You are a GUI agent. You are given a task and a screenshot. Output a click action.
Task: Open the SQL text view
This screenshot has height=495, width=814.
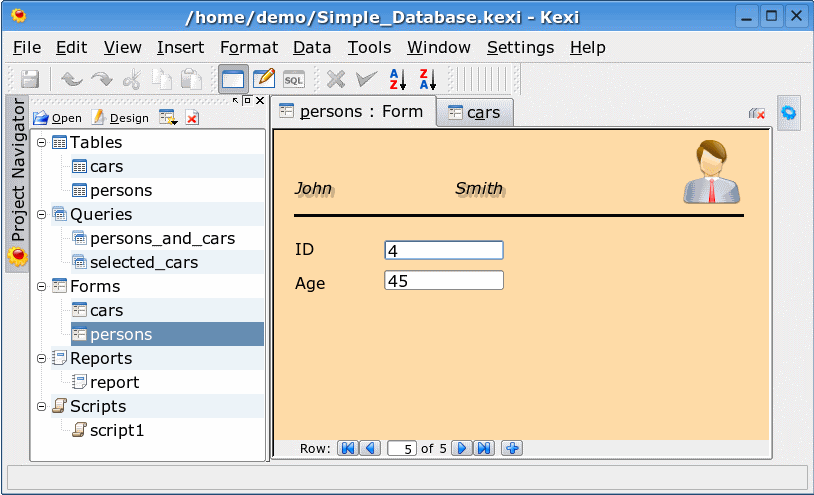coord(293,79)
